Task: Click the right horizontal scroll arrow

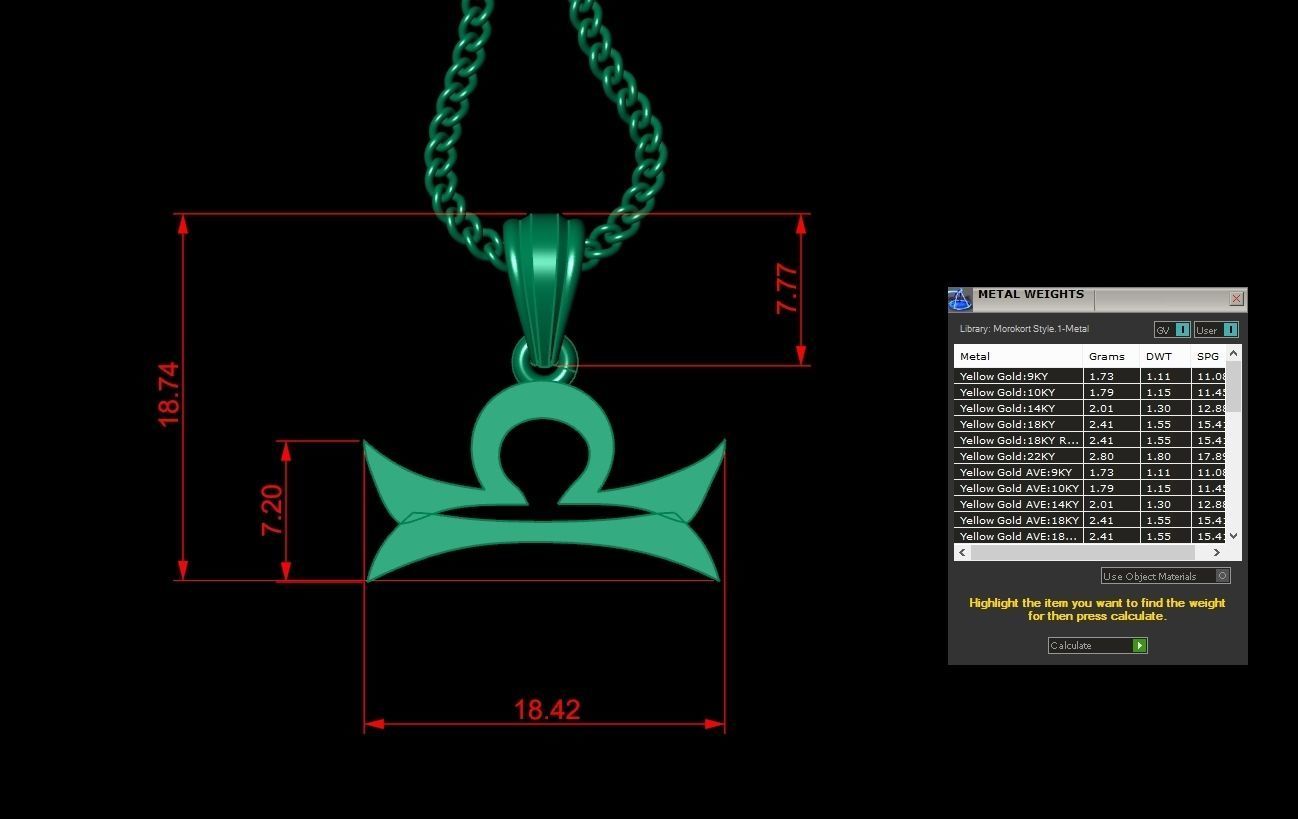Action: (1217, 552)
